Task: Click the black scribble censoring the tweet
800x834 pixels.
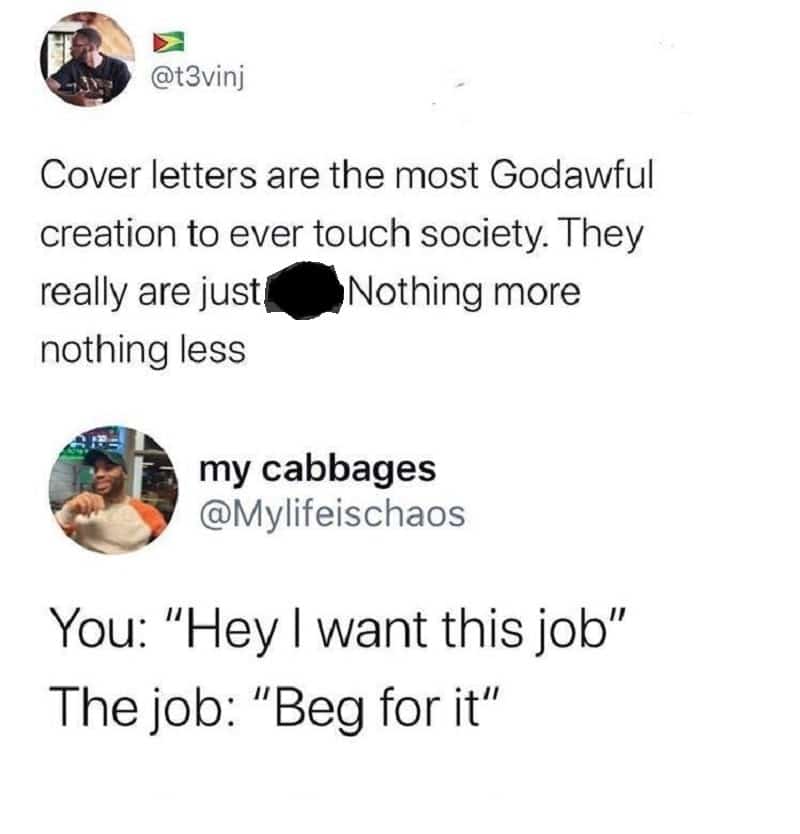Action: pos(305,291)
